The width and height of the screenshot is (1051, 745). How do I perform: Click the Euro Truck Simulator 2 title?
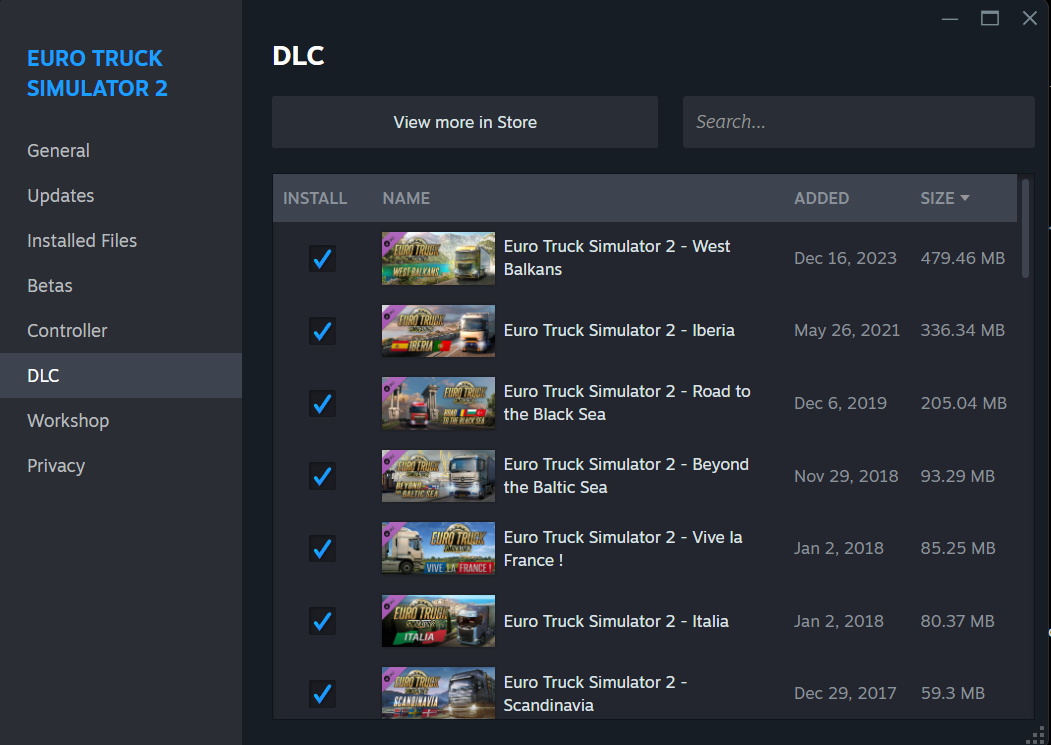click(x=97, y=73)
